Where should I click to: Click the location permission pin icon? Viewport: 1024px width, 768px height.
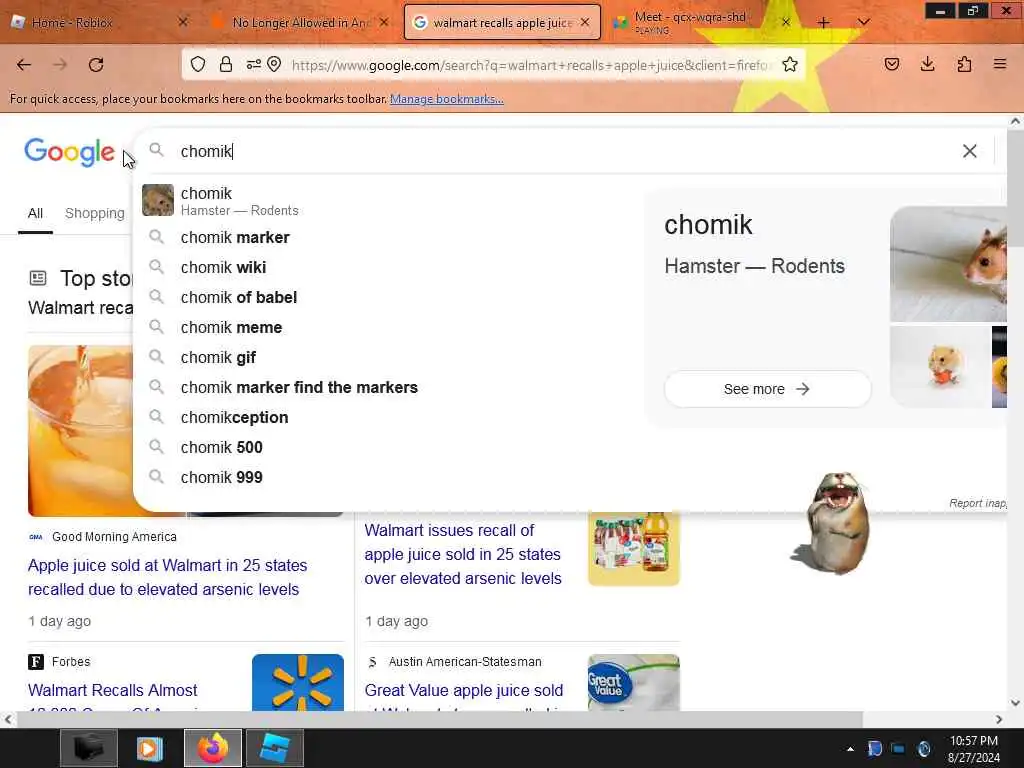click(274, 64)
